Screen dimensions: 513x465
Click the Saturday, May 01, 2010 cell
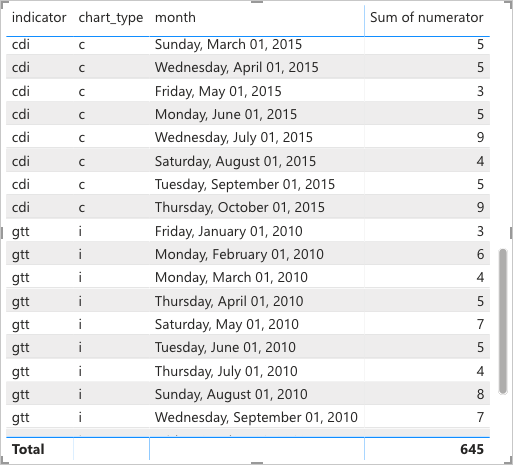coord(227,324)
